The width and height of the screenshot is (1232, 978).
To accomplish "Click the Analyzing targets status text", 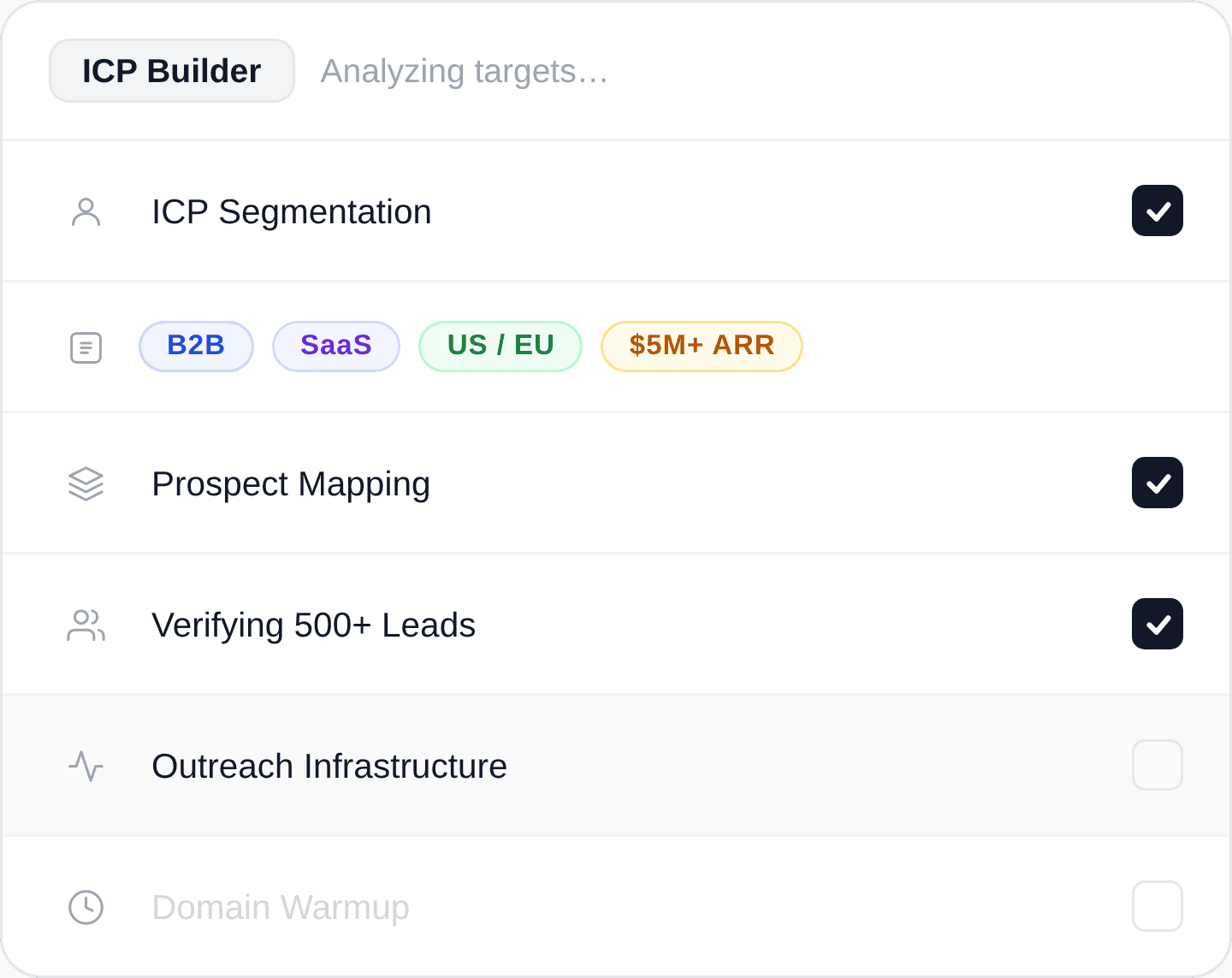I will pos(464,72).
